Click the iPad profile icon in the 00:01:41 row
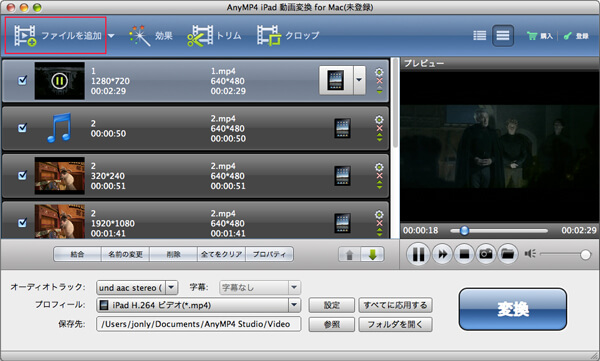This screenshot has width=600, height=361. coord(342,223)
